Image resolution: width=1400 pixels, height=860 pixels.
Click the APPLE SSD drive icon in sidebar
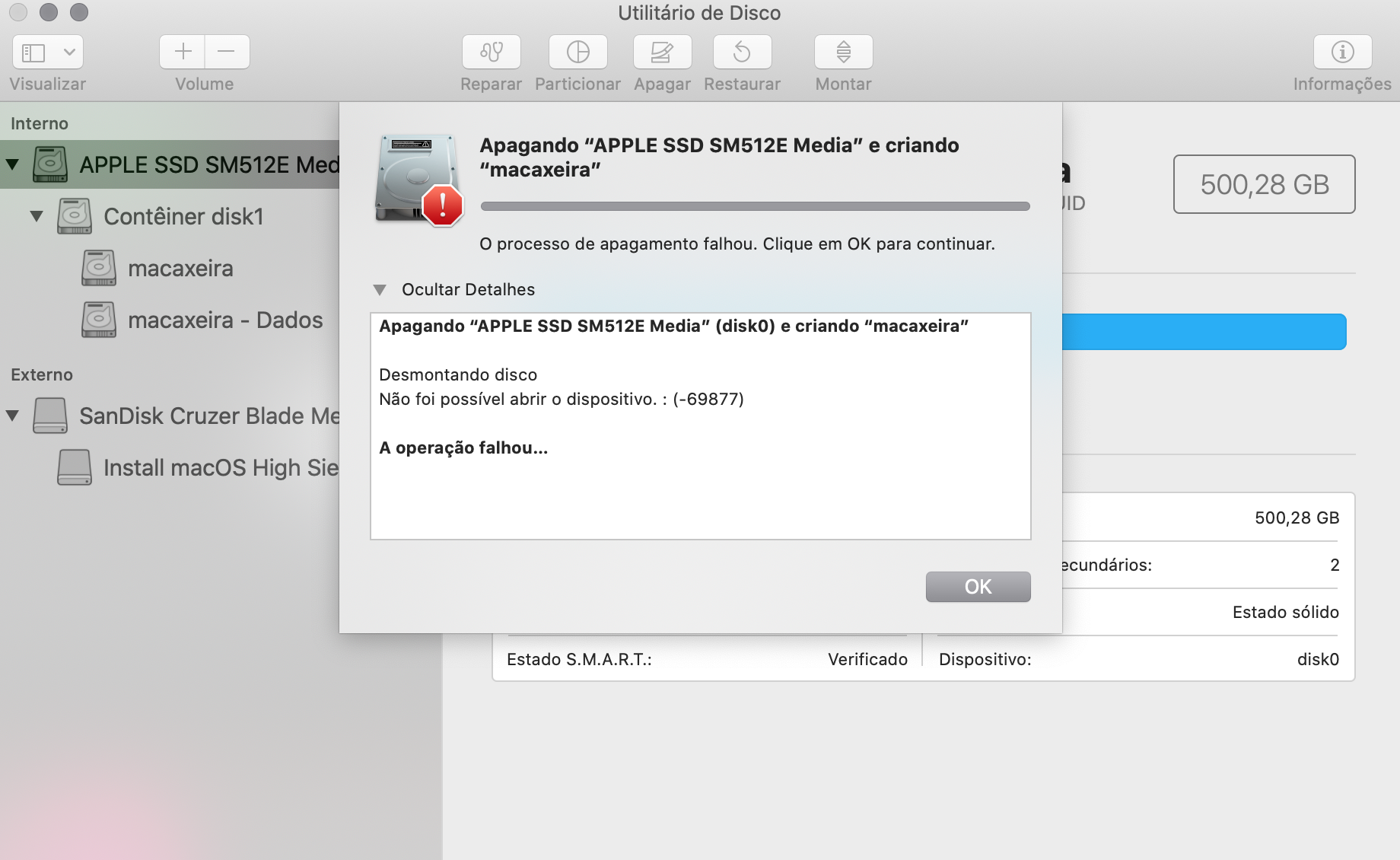50,164
